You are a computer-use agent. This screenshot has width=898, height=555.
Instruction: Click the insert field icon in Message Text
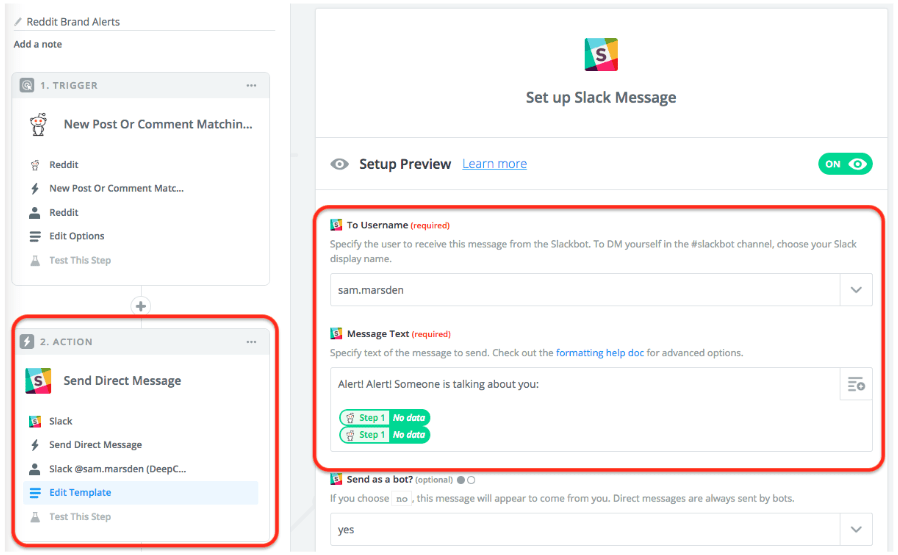pos(856,384)
